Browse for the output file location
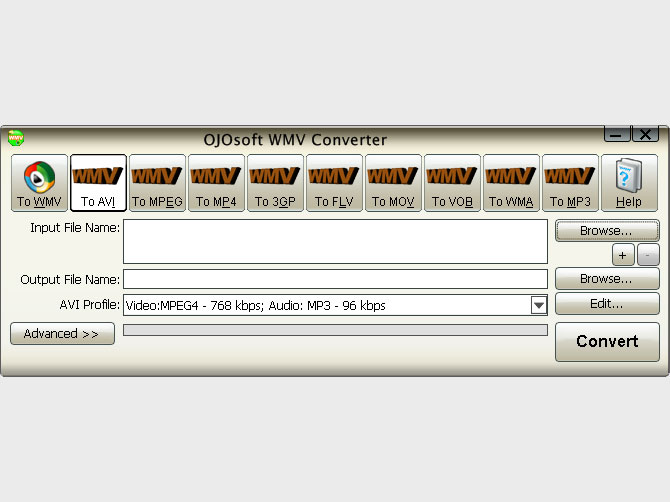Screen dimensions: 670x502 [607, 279]
